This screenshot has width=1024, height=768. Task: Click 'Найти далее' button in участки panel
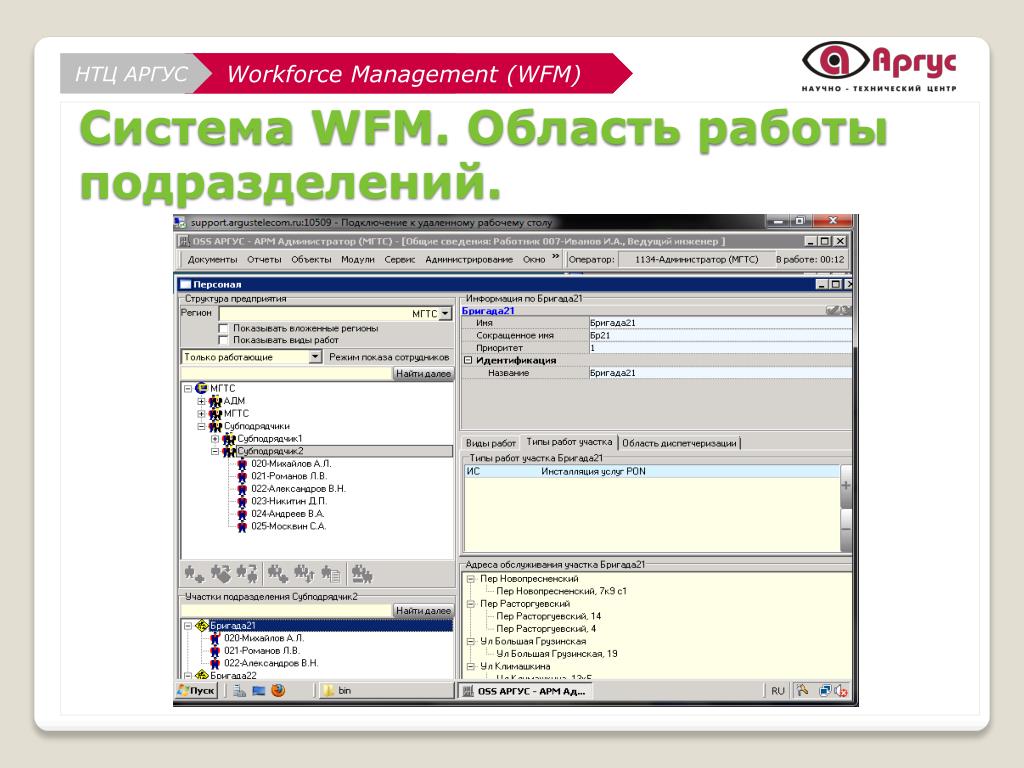tap(423, 611)
